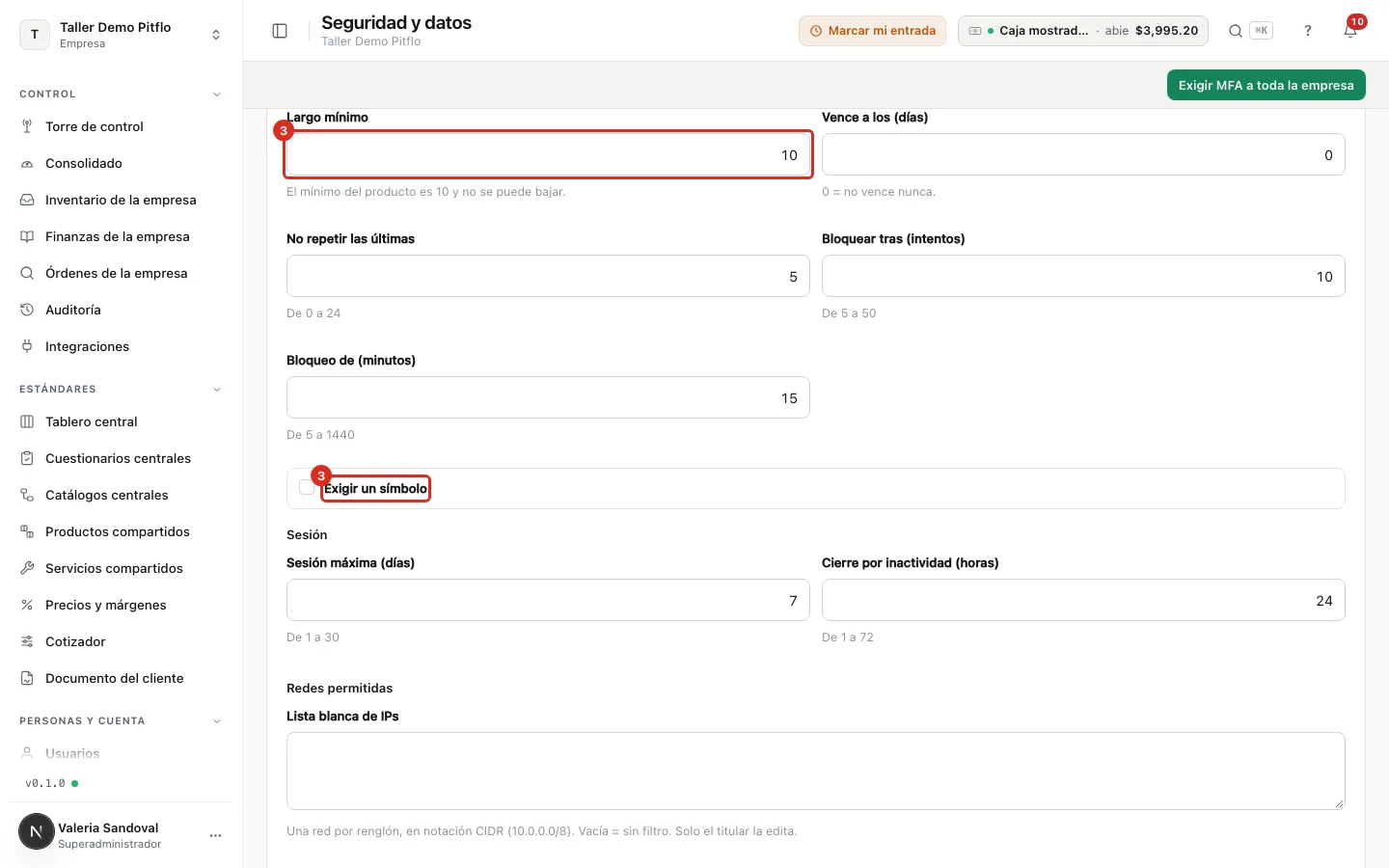Open the Integraciones plug icon
Viewport: 1389px width, 868px height.
pos(27,346)
